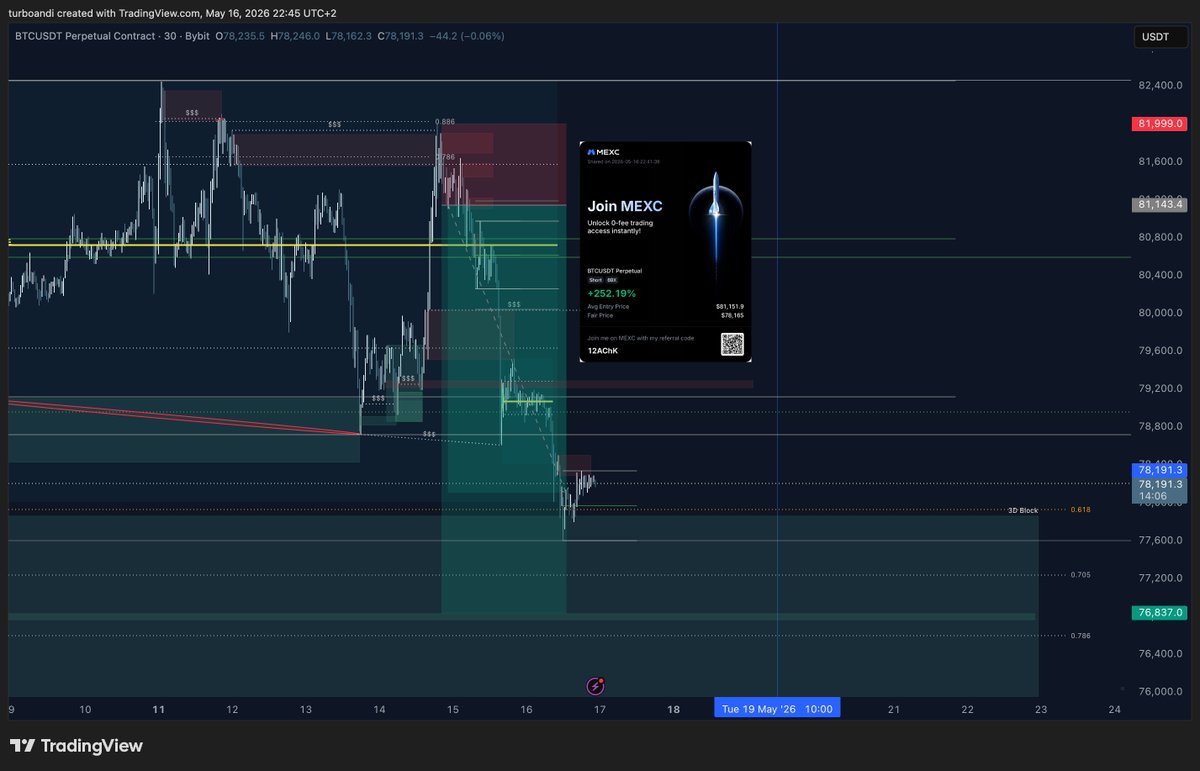Click the 0.705 Fibonacci level label
Screen dimensions: 1200x771
[x=1080, y=575]
